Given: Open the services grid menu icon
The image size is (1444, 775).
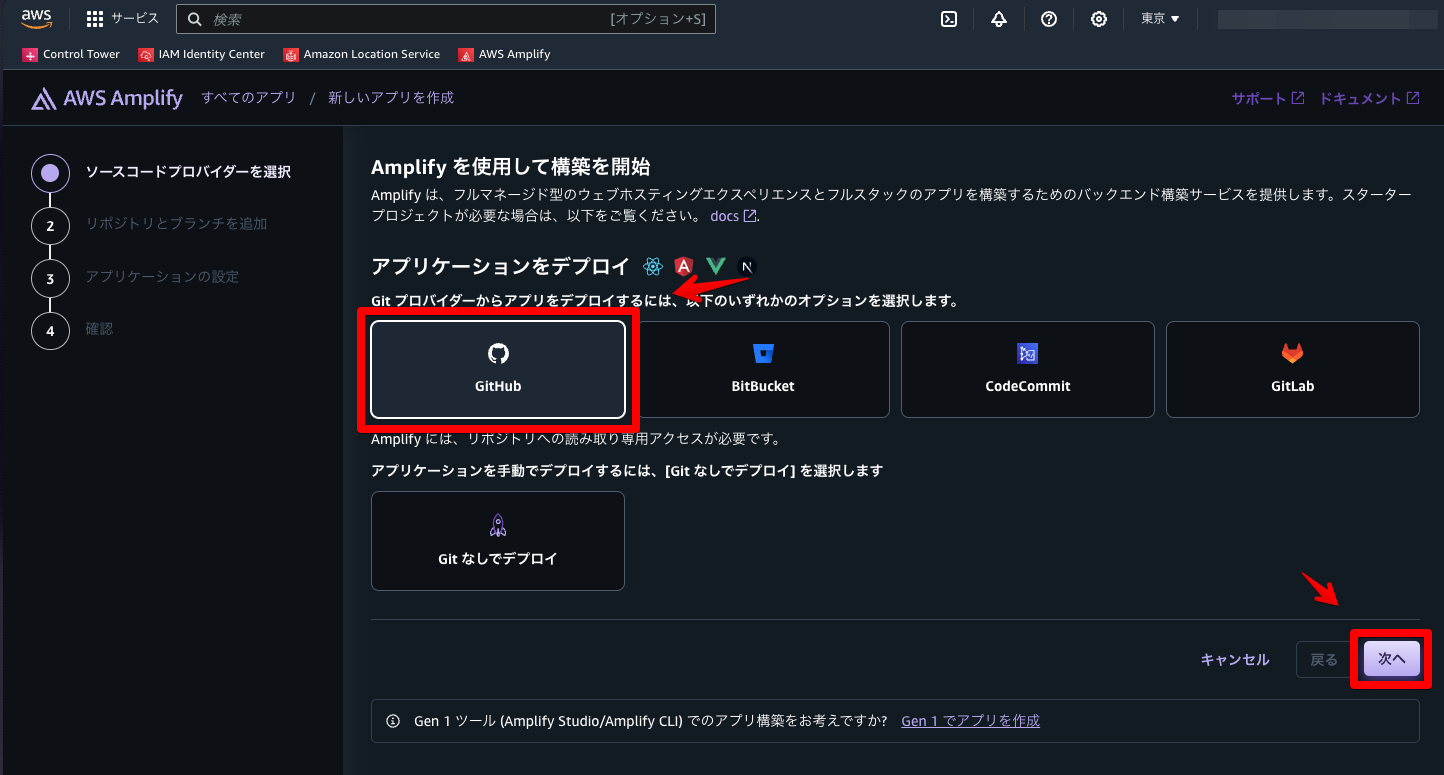Looking at the screenshot, I should click(95, 19).
